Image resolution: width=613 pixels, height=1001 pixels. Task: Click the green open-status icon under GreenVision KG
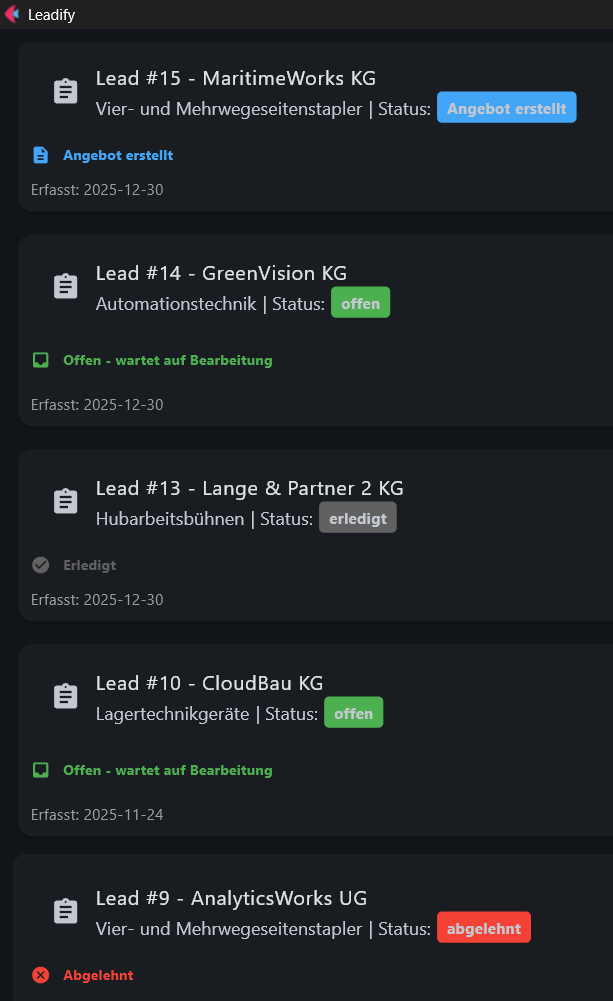coord(40,360)
